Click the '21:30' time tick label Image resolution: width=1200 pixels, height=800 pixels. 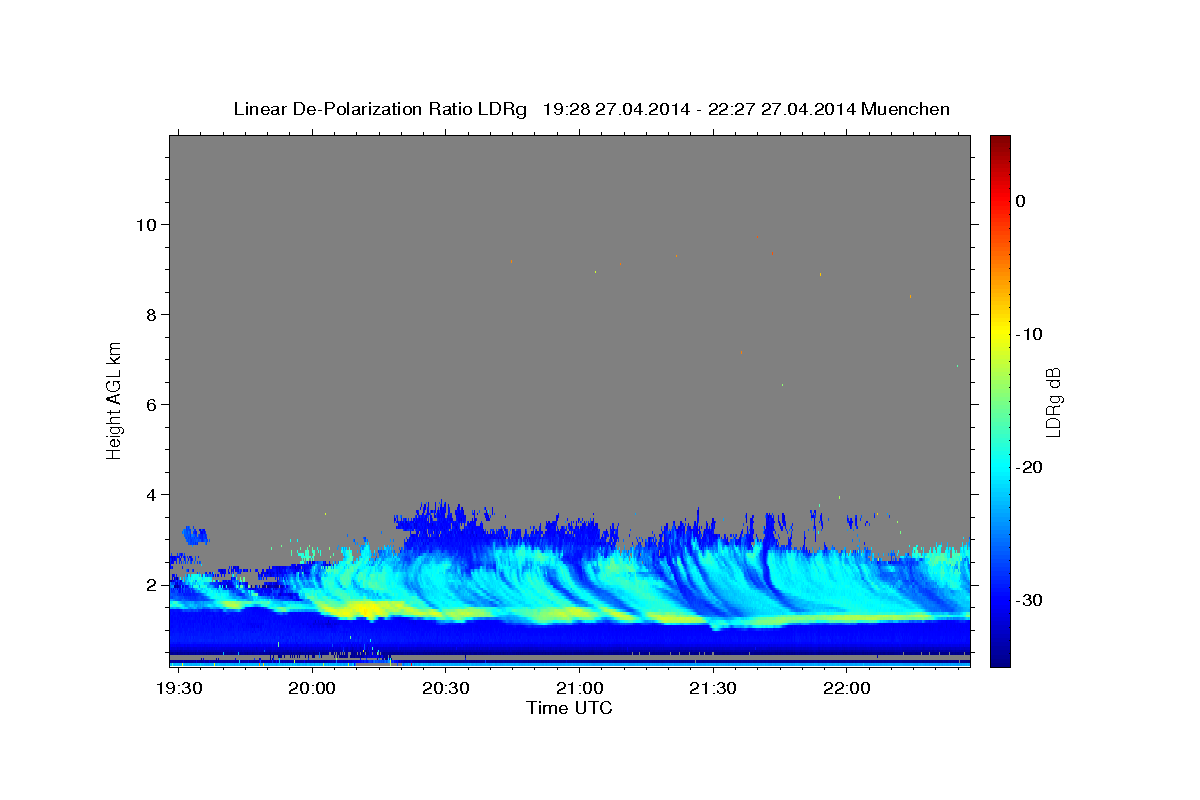pos(712,689)
